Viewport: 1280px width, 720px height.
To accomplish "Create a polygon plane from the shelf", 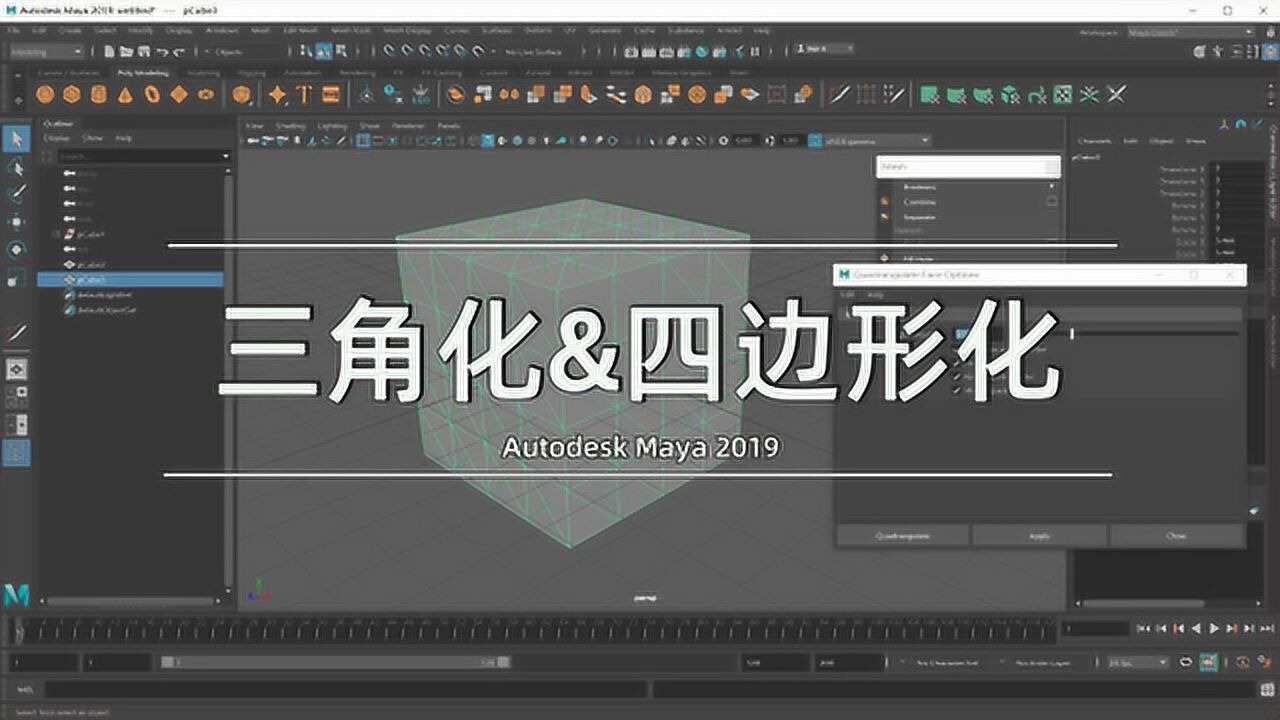I will (179, 94).
